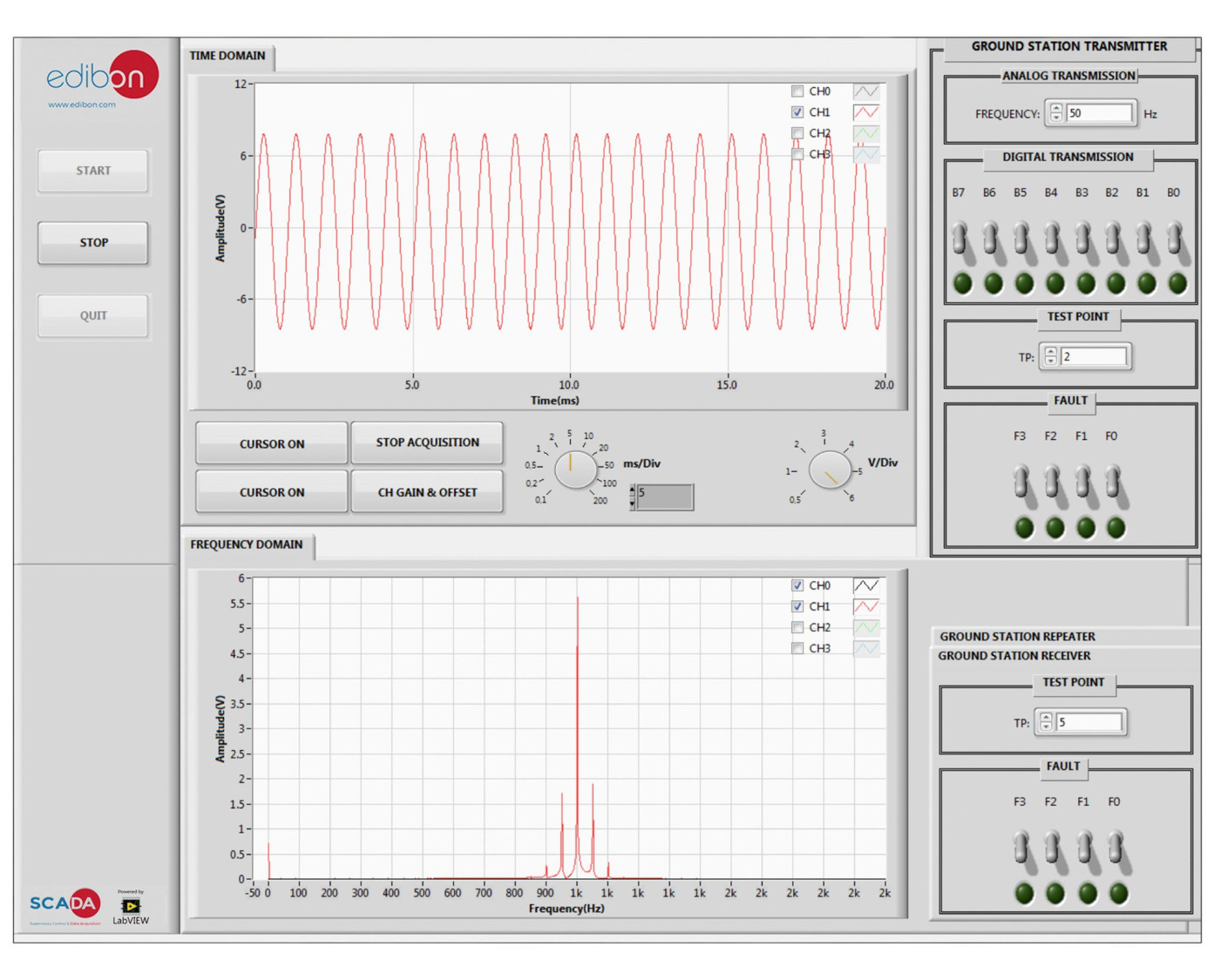The width and height of the screenshot is (1214, 980).
Task: Click receiver test point TP stepper
Action: (x=1046, y=722)
